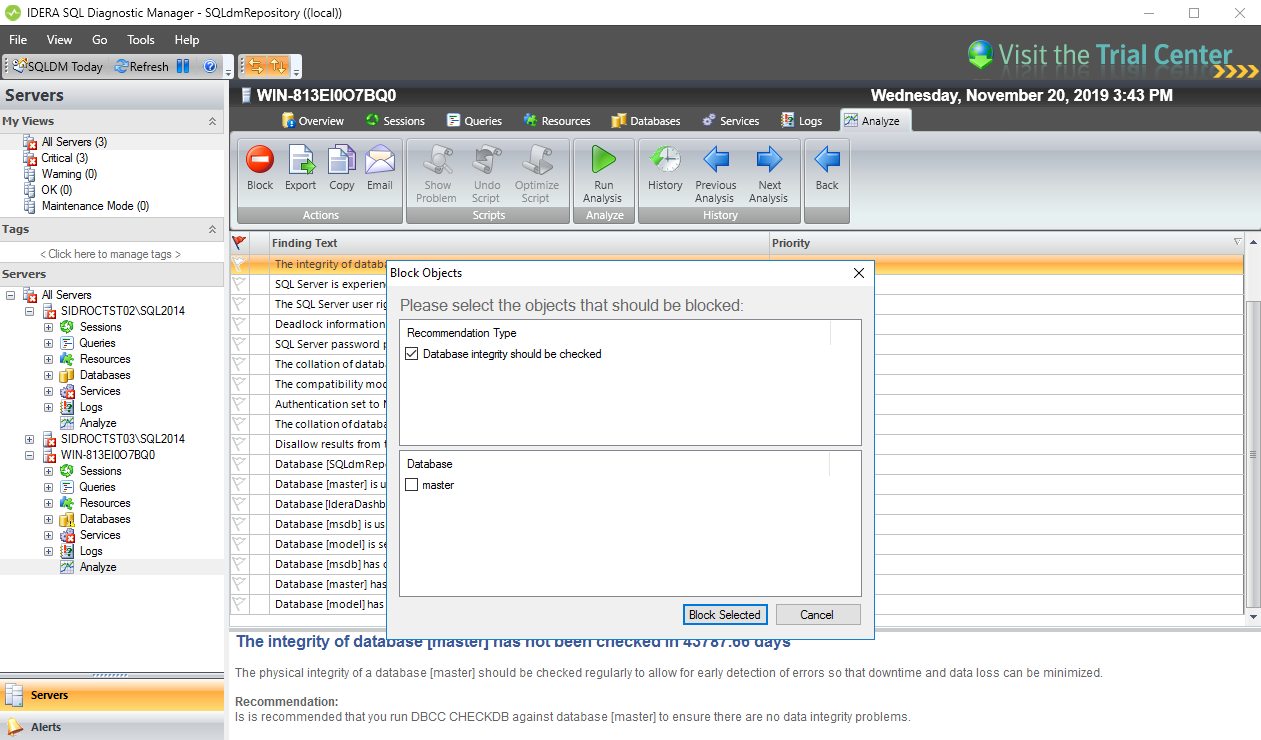Image resolution: width=1261 pixels, height=740 pixels.
Task: Expand Queries under SIDROCTST02\SQL2014
Action: pyautogui.click(x=48, y=343)
